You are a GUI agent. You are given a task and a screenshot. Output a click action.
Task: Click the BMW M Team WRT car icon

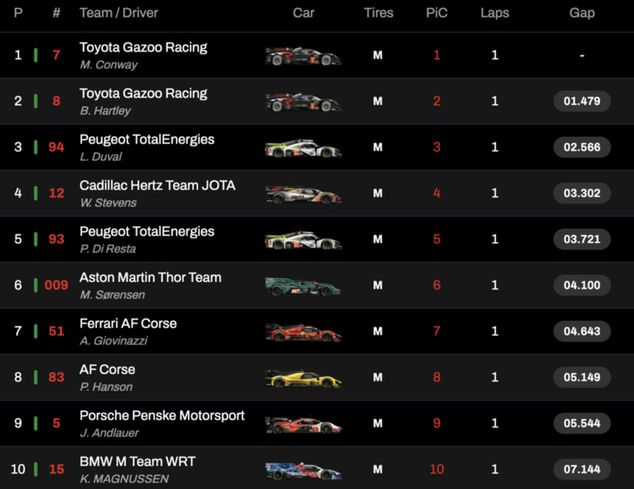[x=303, y=470]
